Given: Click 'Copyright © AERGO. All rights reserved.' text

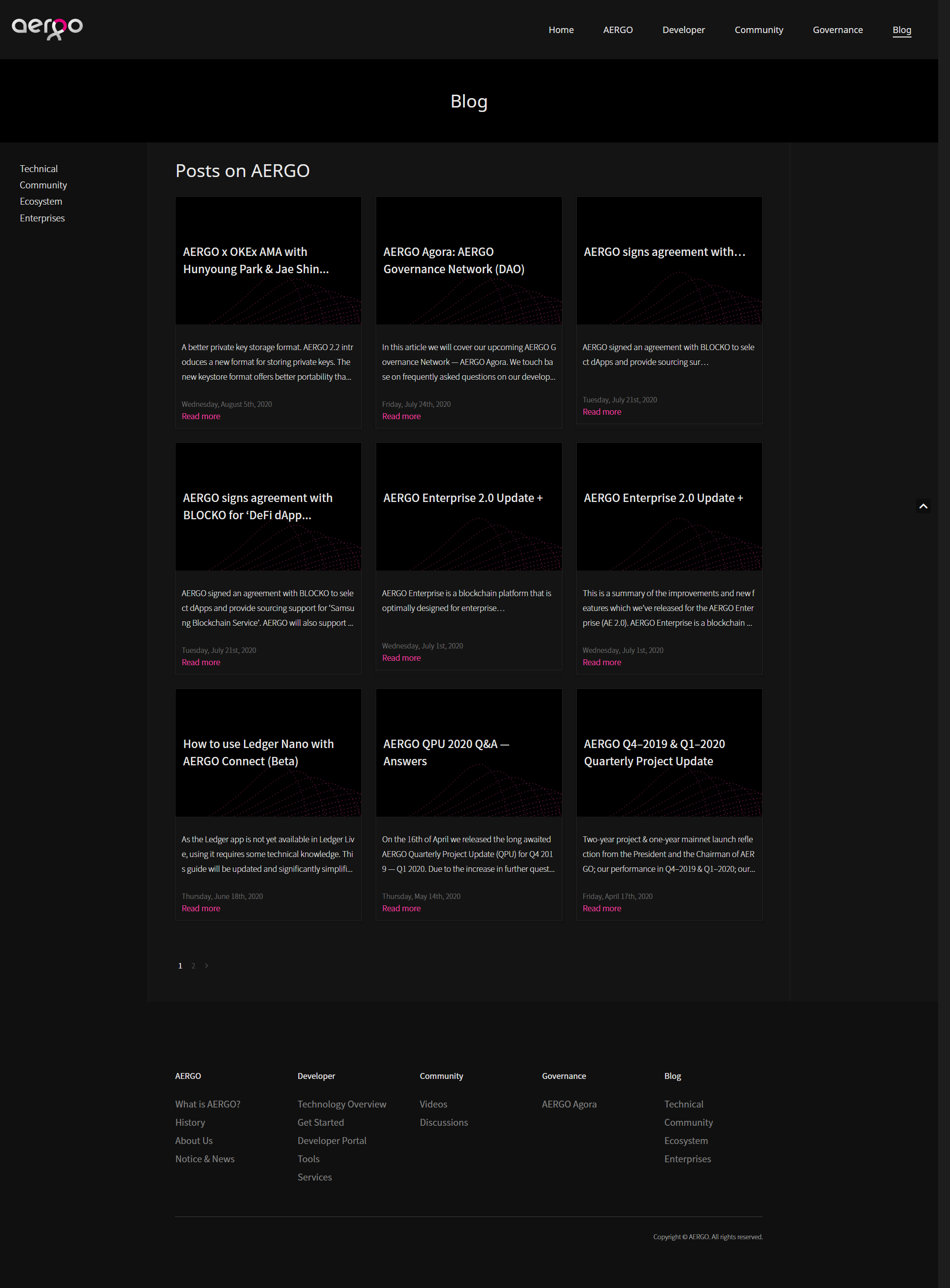Looking at the screenshot, I should coord(707,1237).
